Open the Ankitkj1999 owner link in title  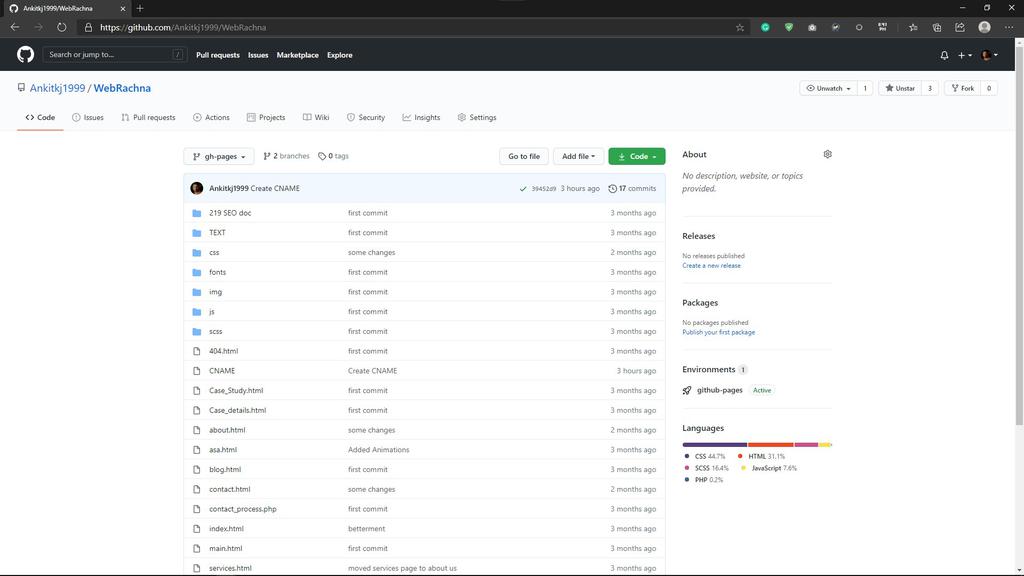(x=57, y=88)
